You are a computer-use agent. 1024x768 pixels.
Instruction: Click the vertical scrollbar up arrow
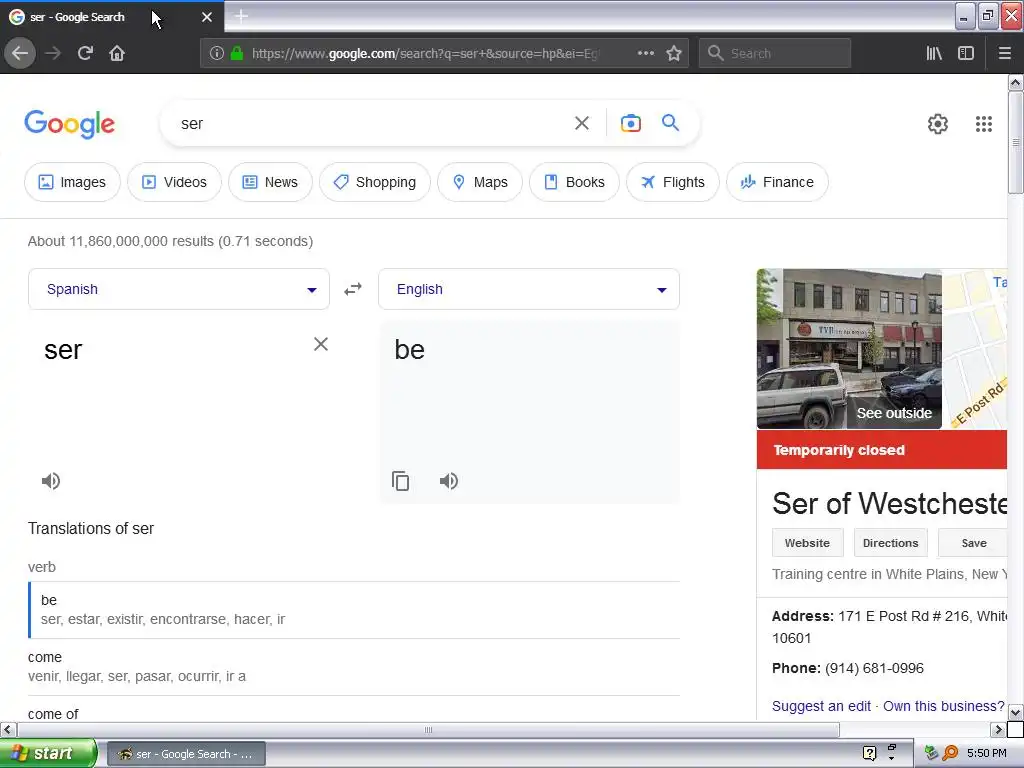(x=1015, y=82)
